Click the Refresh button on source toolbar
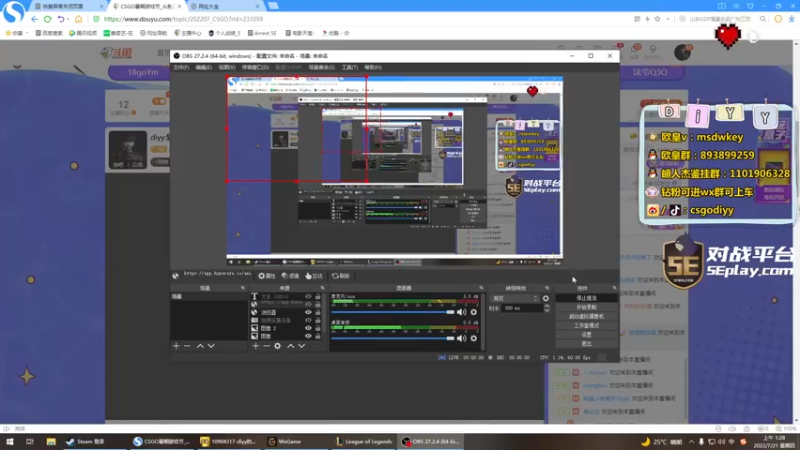Screen dimensions: 800x450 [x=341, y=276]
